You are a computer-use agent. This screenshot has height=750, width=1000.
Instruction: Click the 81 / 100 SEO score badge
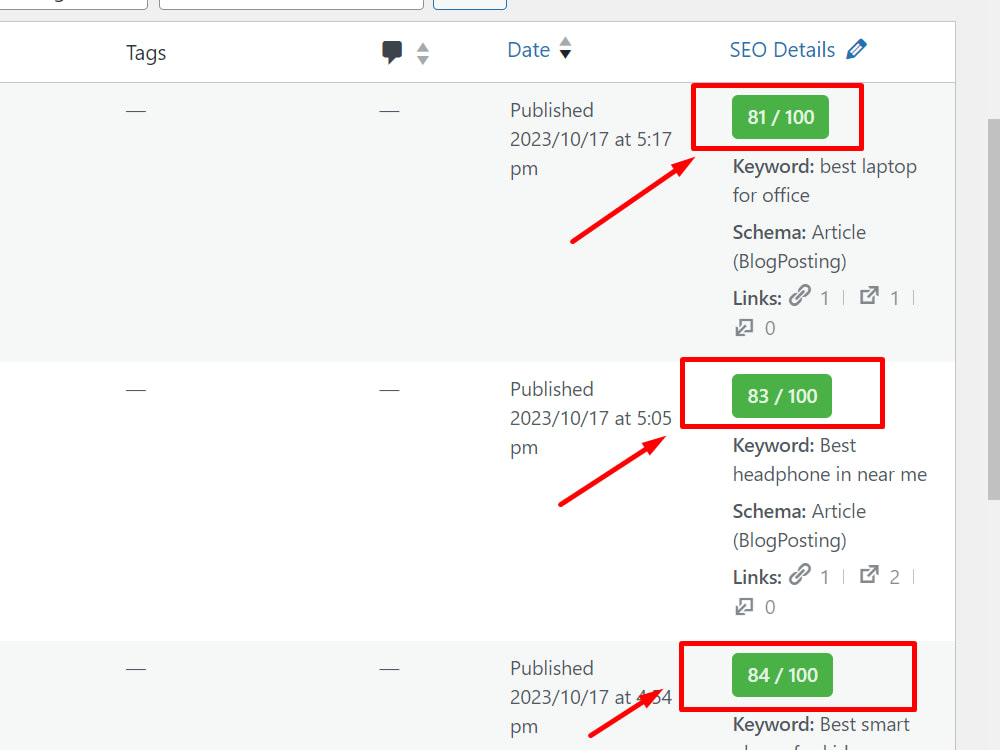click(x=780, y=117)
